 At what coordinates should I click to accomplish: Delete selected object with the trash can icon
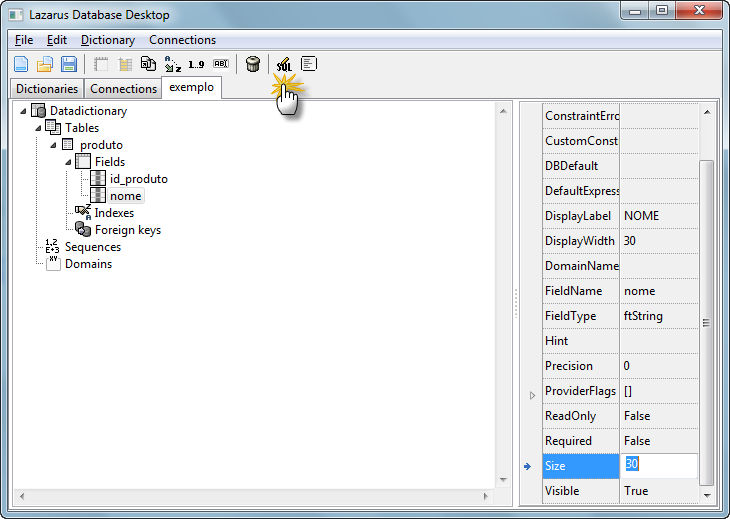[253, 64]
